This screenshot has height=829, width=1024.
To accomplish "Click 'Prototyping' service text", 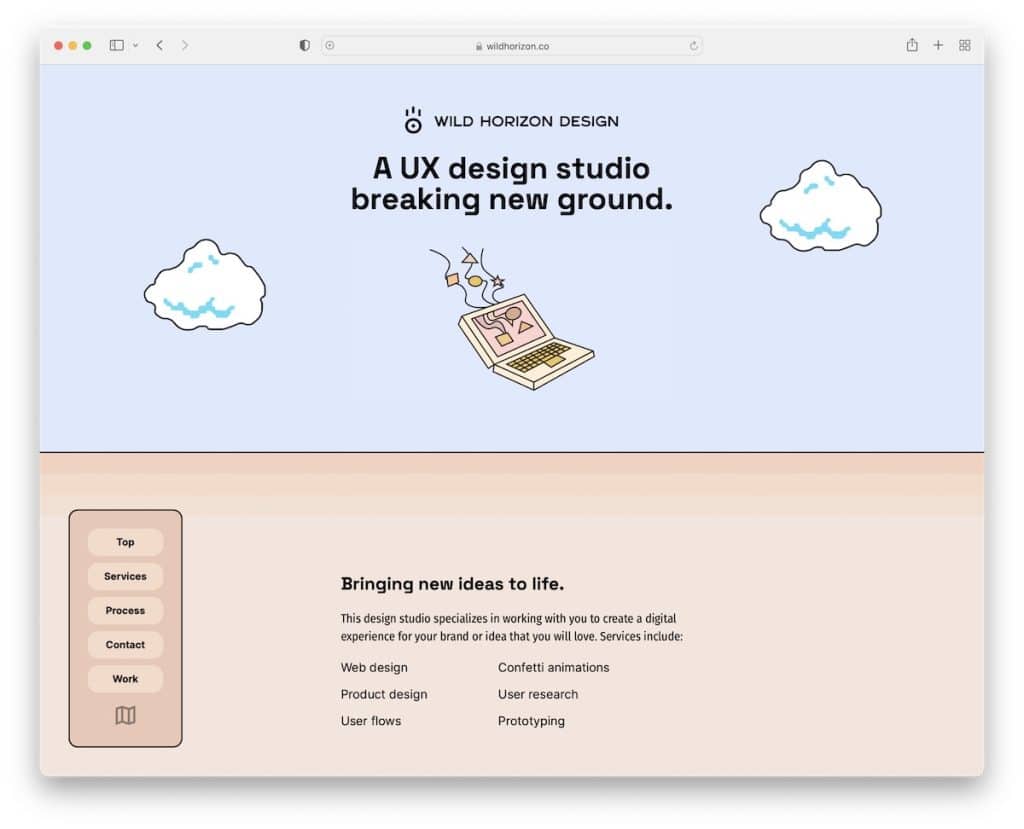I will pos(532,721).
